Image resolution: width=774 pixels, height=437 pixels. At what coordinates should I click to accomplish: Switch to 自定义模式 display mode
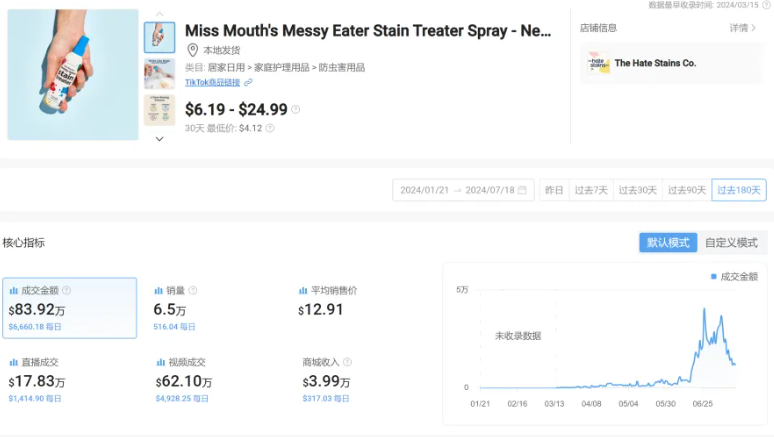731,243
